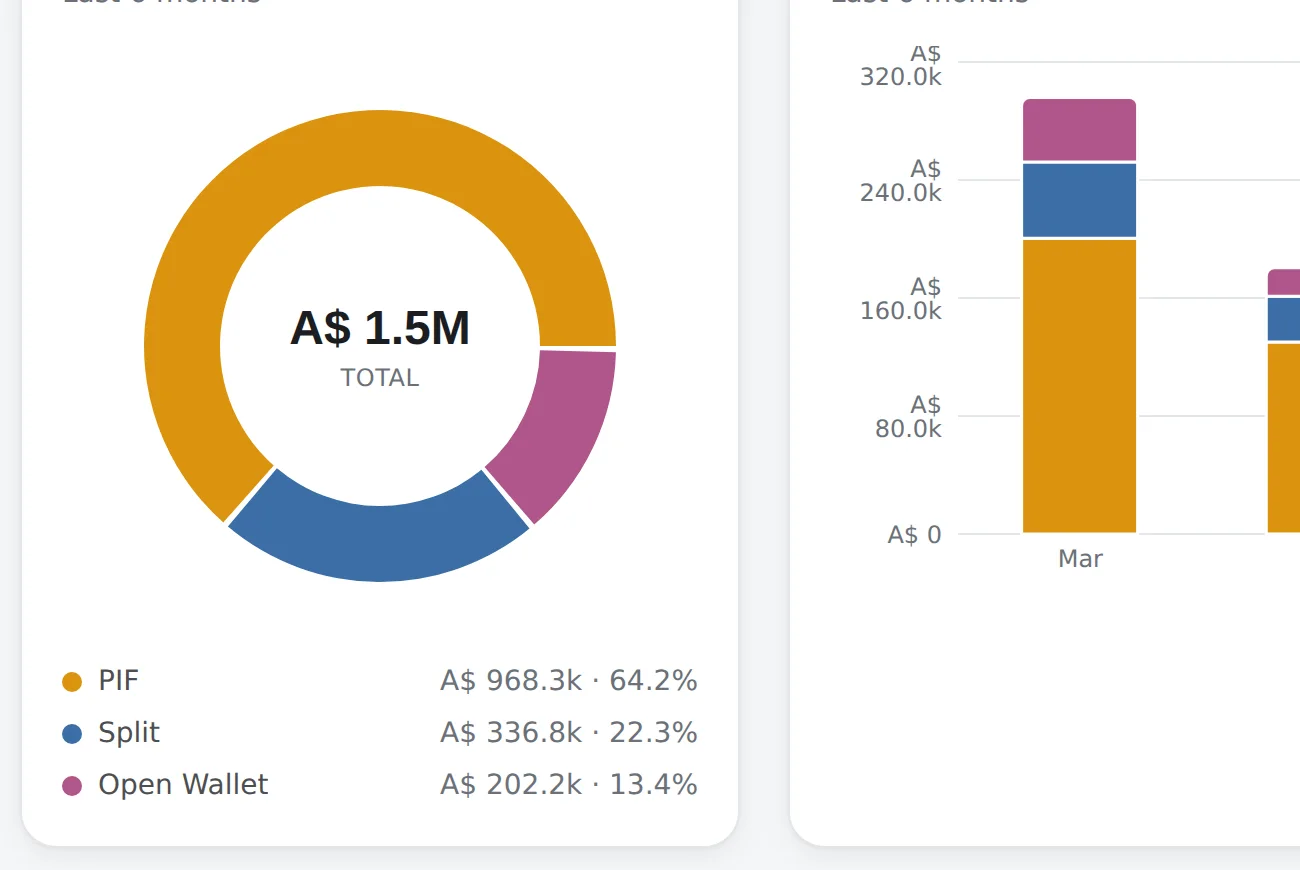Click the orange PIF legend dot
Screen dimensions: 1300x870
pos(72,682)
